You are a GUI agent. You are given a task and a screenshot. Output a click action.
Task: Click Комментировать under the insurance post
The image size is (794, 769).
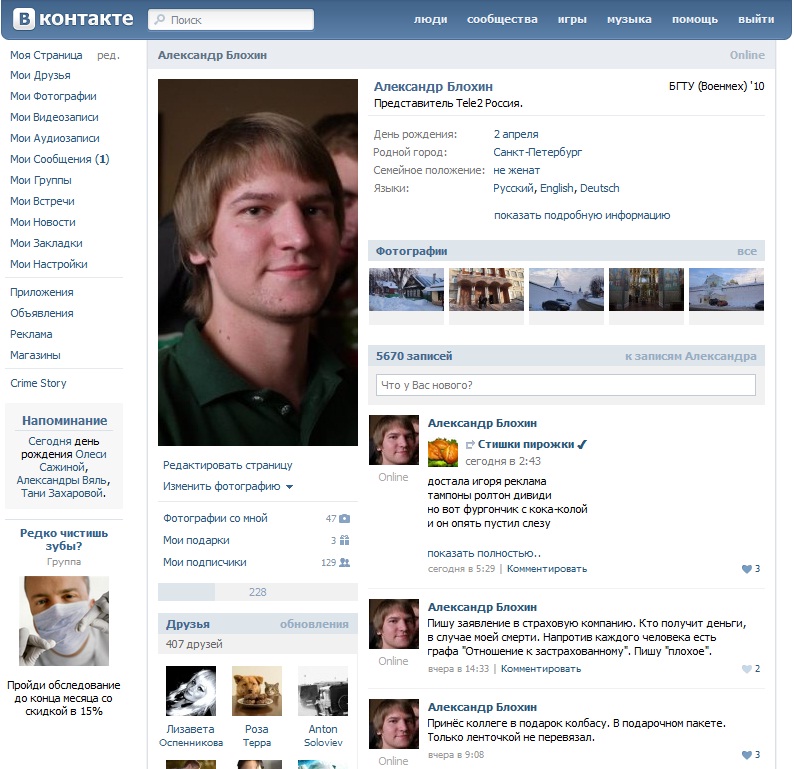coord(541,669)
